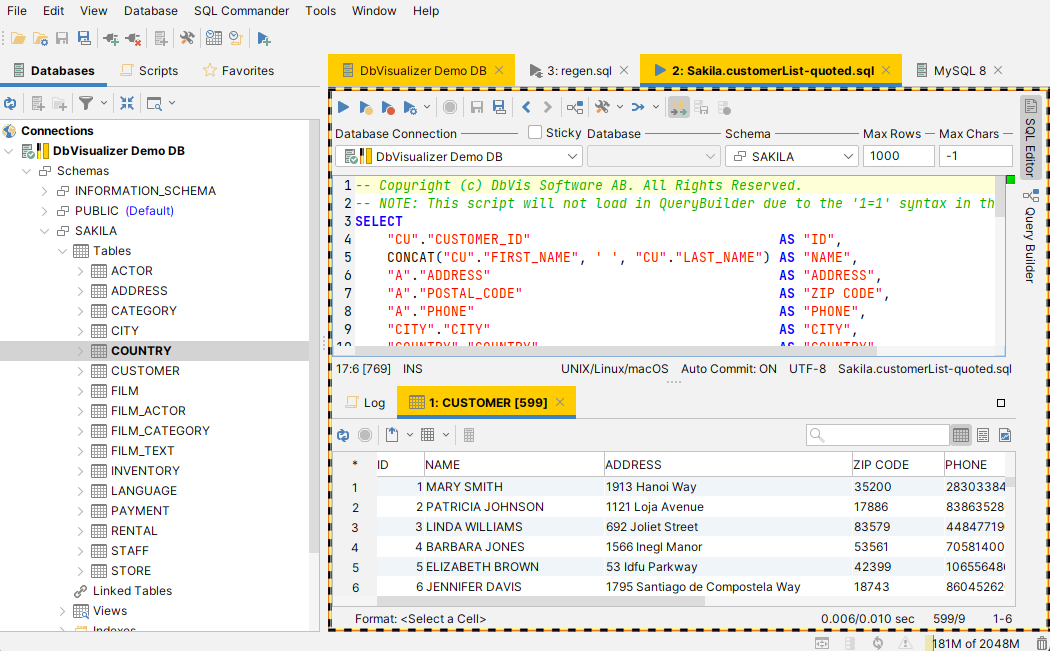
Task: Expand the Views node
Action: [x=62, y=611]
